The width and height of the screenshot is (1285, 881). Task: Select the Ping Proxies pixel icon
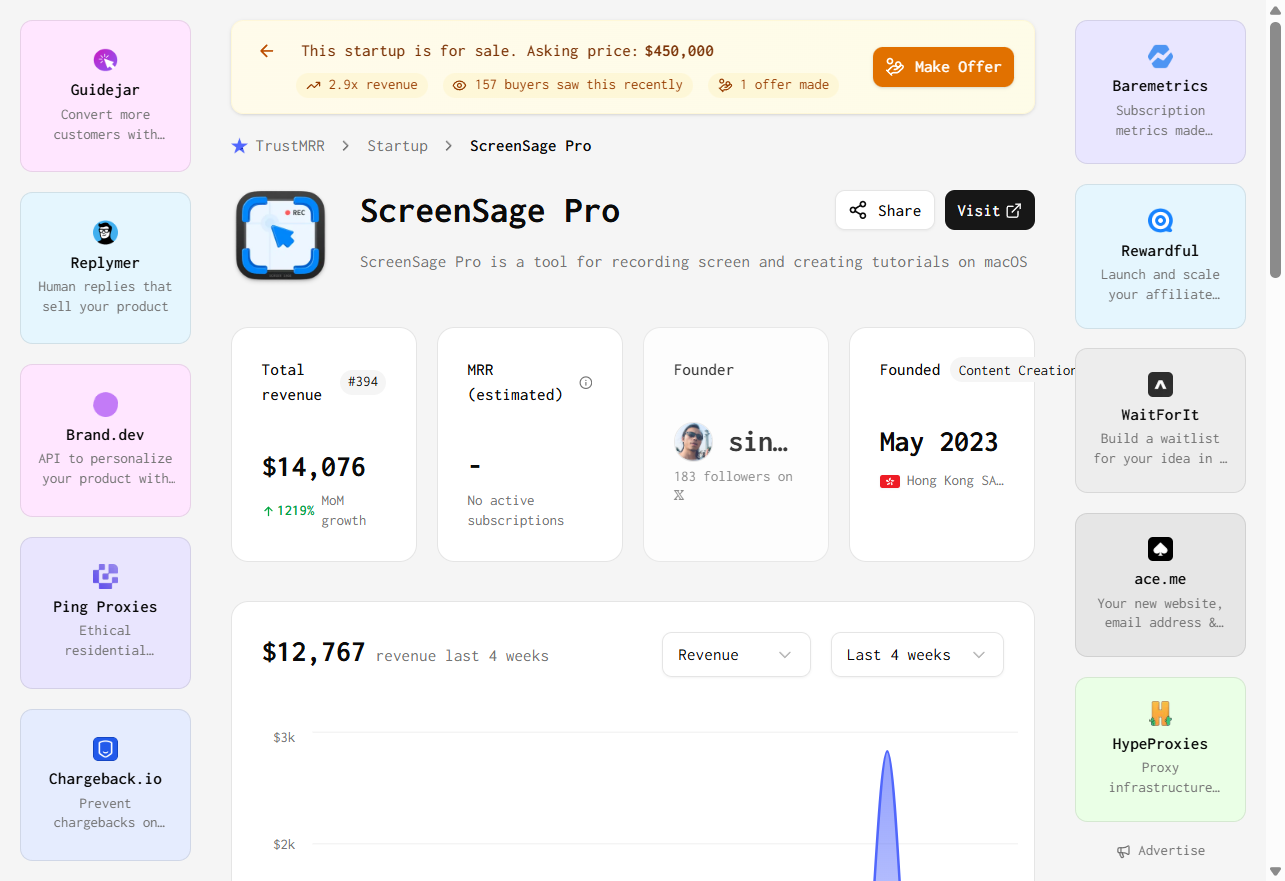coord(105,575)
